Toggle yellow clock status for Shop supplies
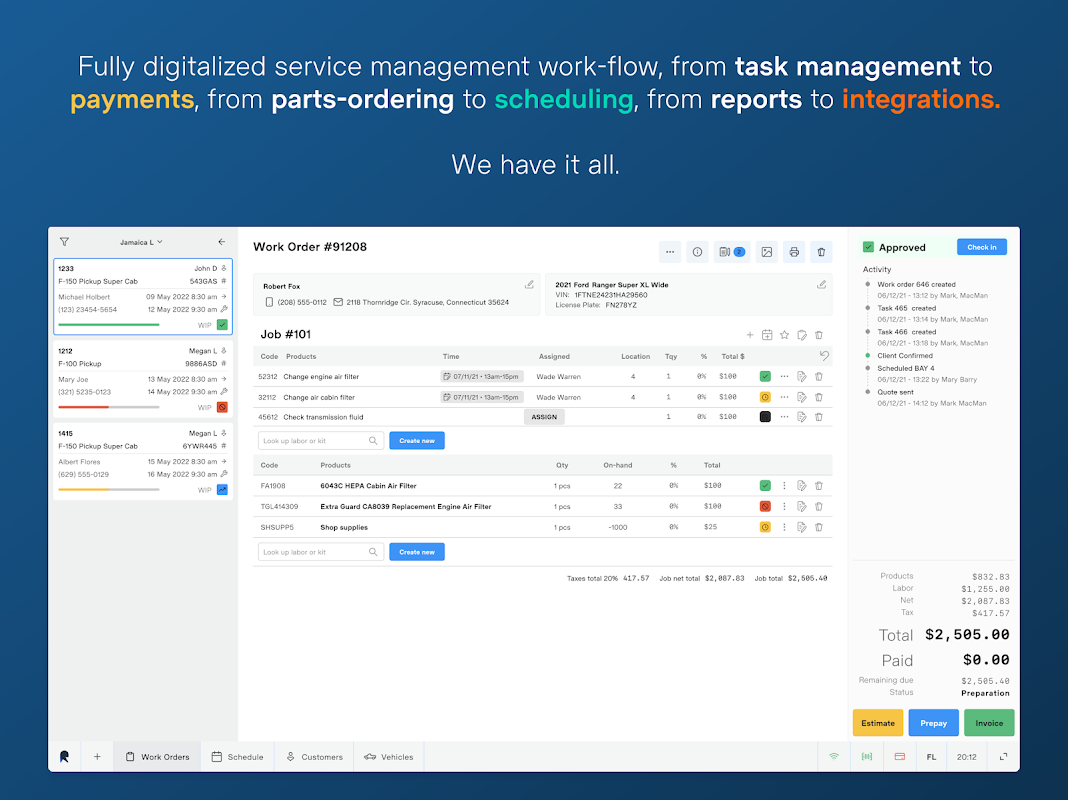This screenshot has width=1068, height=800. (x=765, y=527)
